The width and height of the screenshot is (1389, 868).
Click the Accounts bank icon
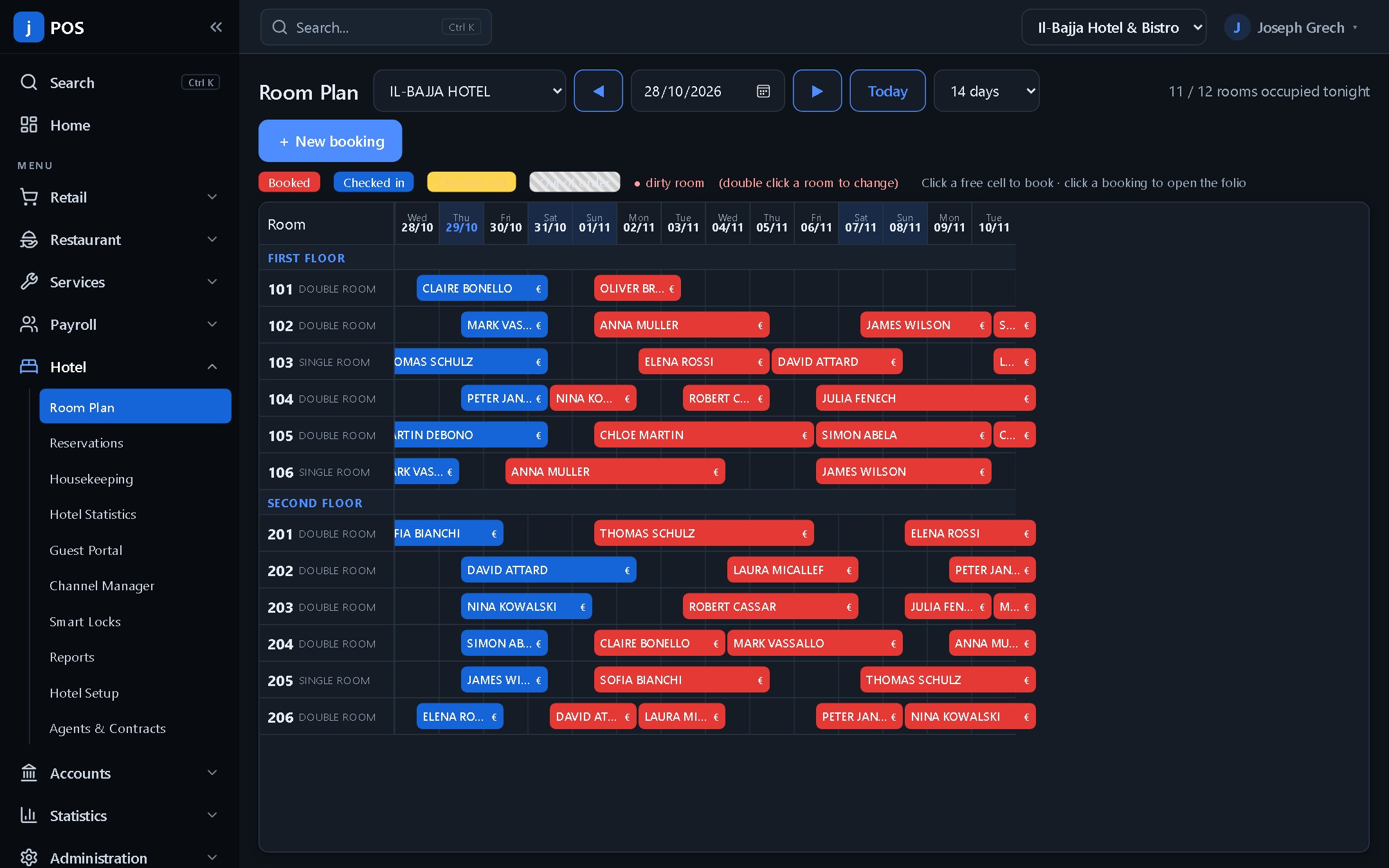click(x=29, y=773)
